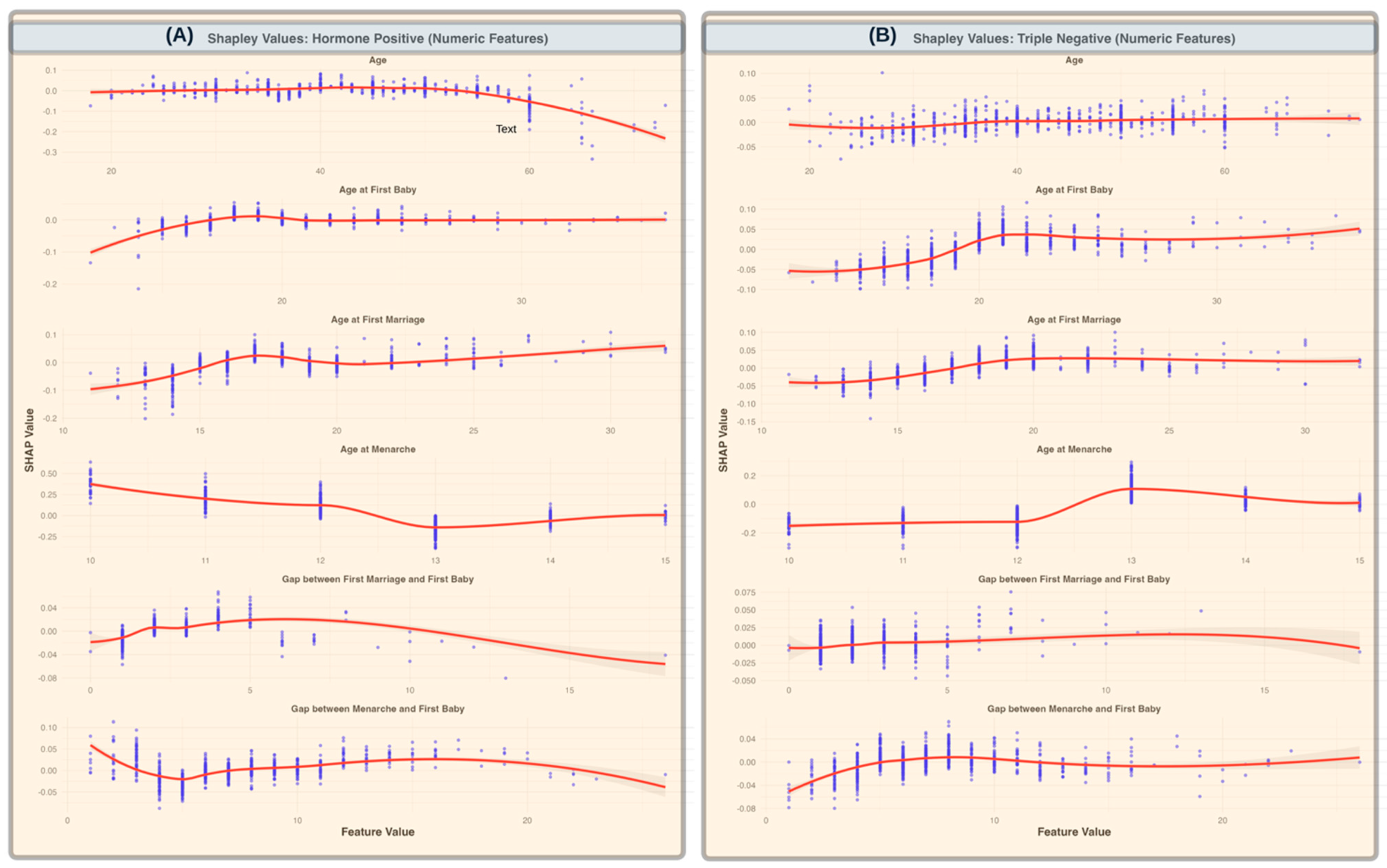This screenshot has height=868, width=1387.
Task: Click 'Age at First Baby' title in panel A
Action: pyautogui.click(x=377, y=189)
